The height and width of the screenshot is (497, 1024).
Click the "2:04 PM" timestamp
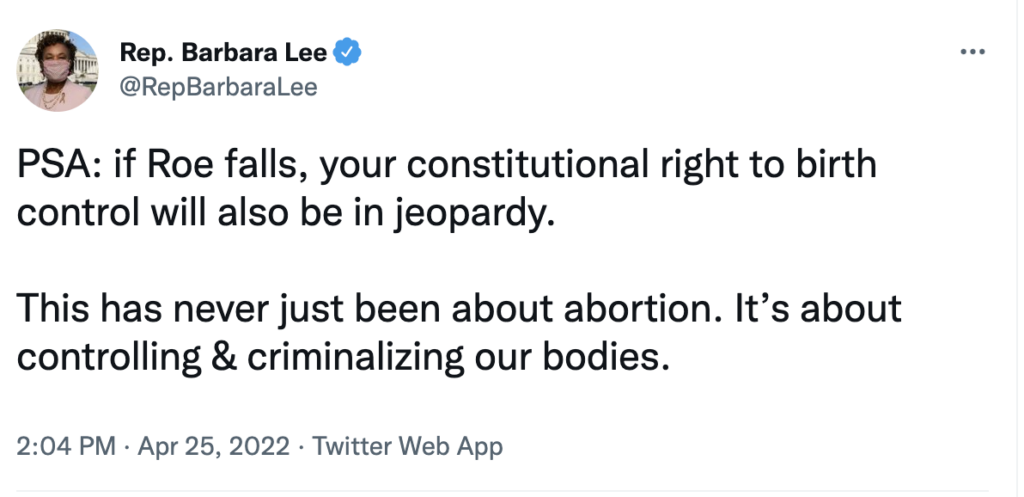coord(58,445)
